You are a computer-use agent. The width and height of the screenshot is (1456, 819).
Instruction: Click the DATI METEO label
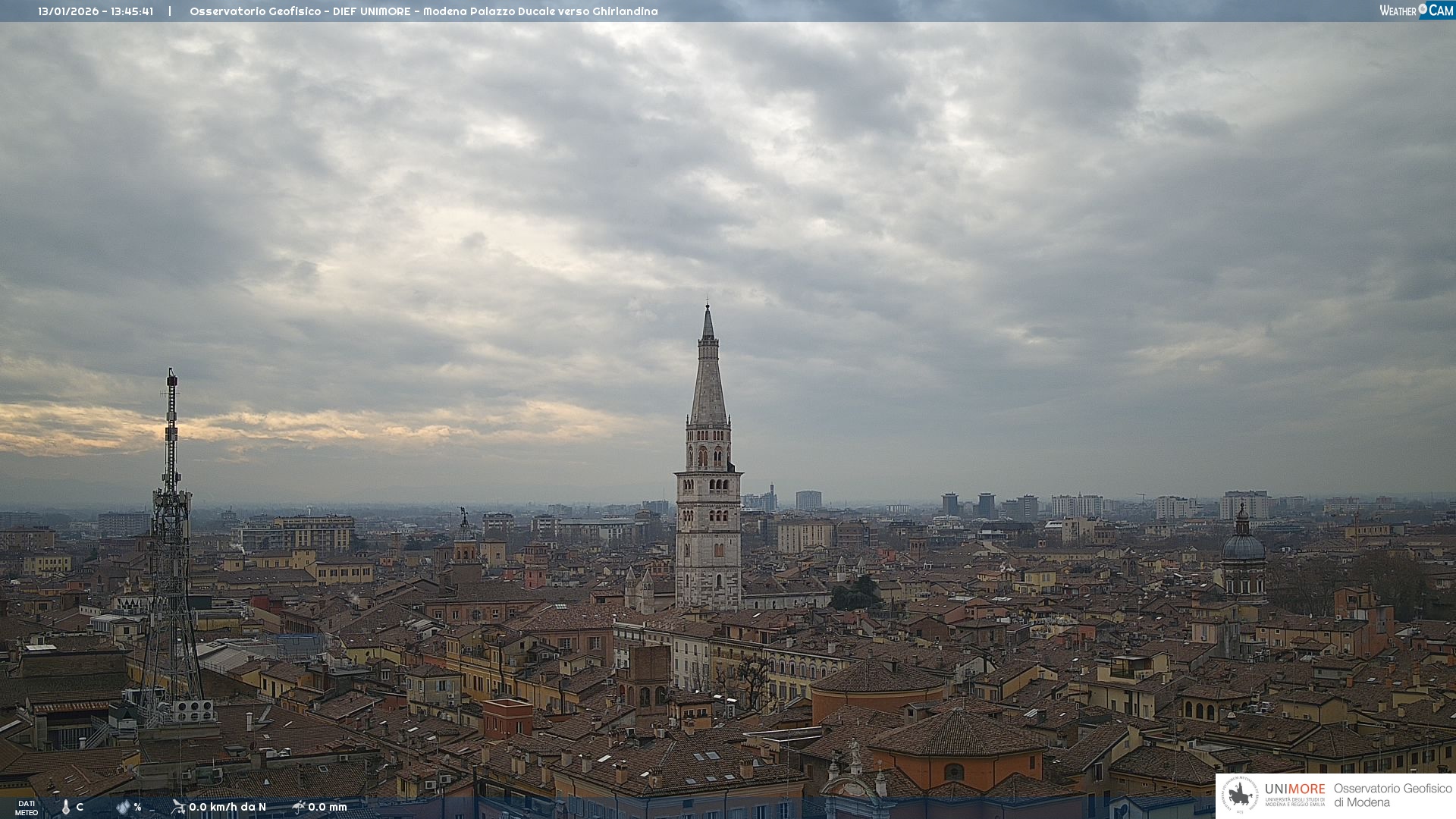pyautogui.click(x=27, y=808)
